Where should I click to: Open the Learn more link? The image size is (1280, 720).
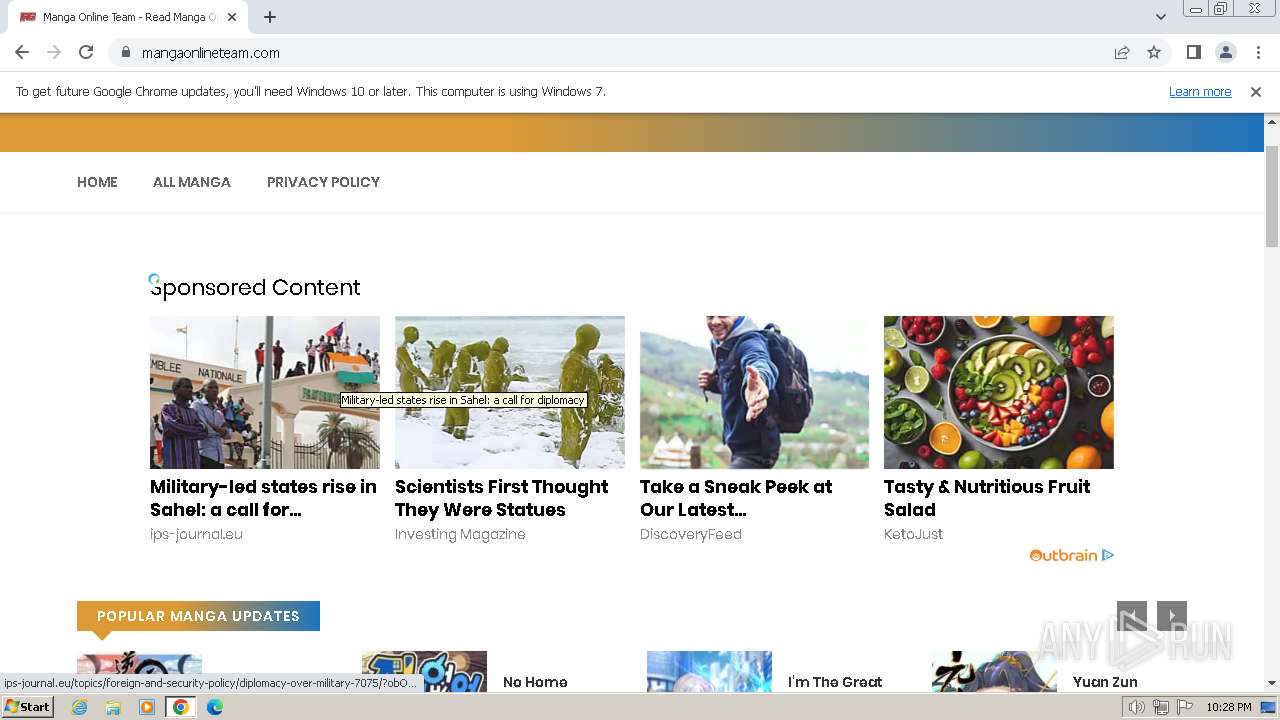coord(1200,92)
